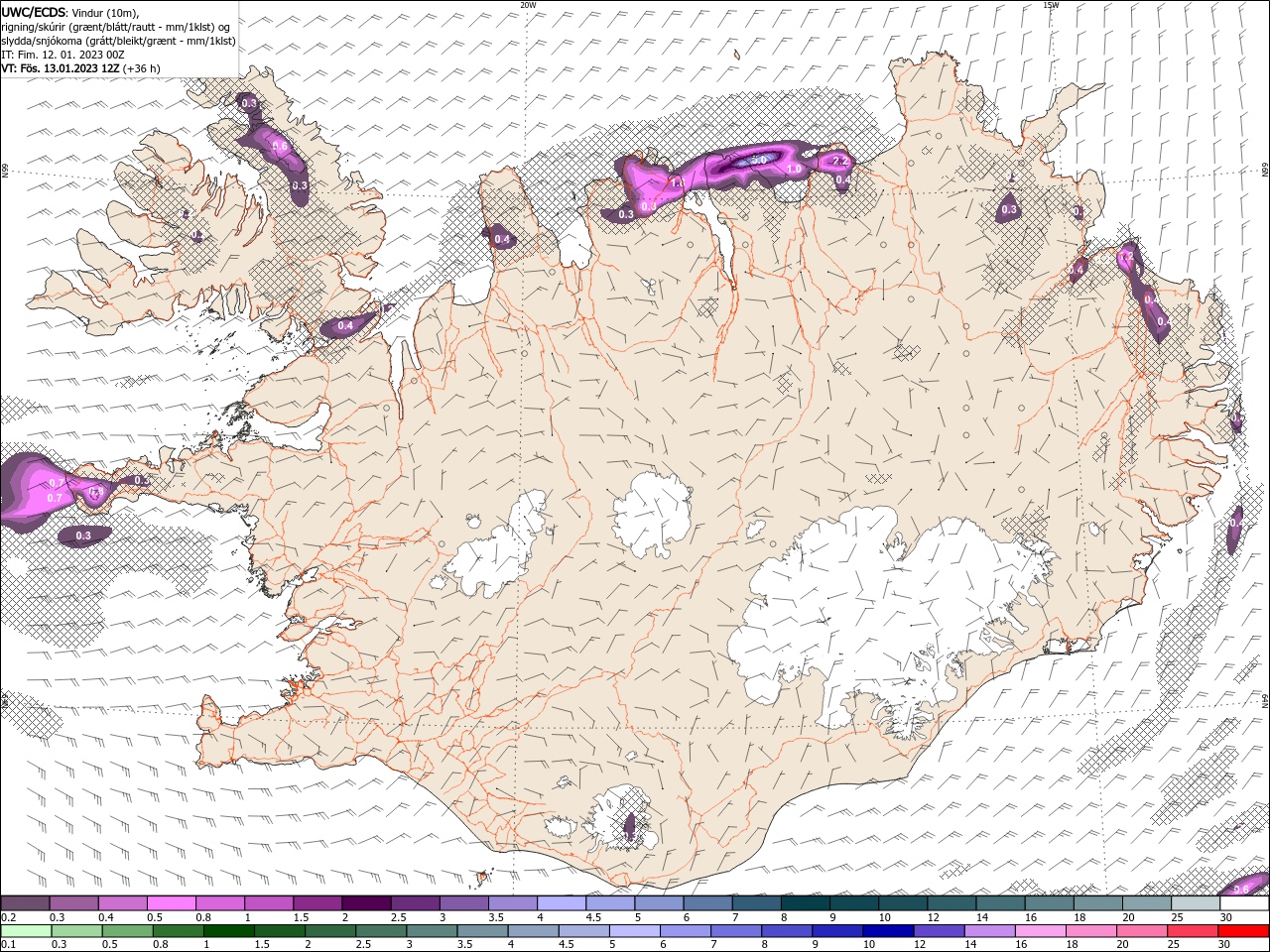Click the 'slydda/snjókoma' legend description line
Image resolution: width=1270 pixels, height=952 pixels.
pos(118,41)
